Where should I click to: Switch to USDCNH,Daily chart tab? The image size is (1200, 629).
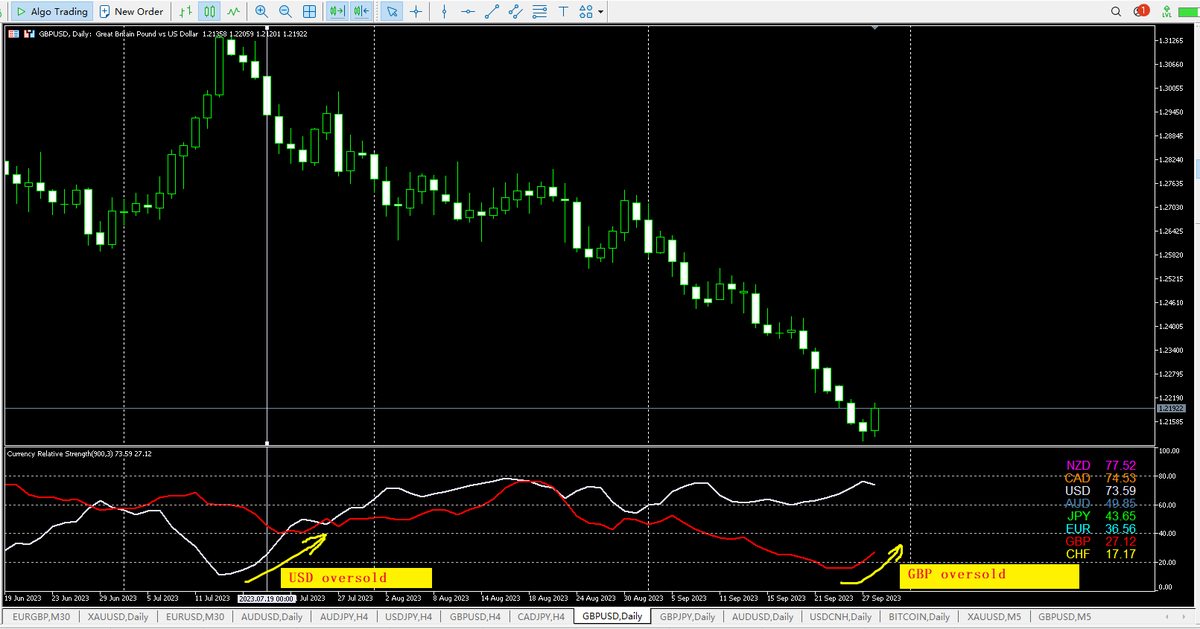click(840, 617)
